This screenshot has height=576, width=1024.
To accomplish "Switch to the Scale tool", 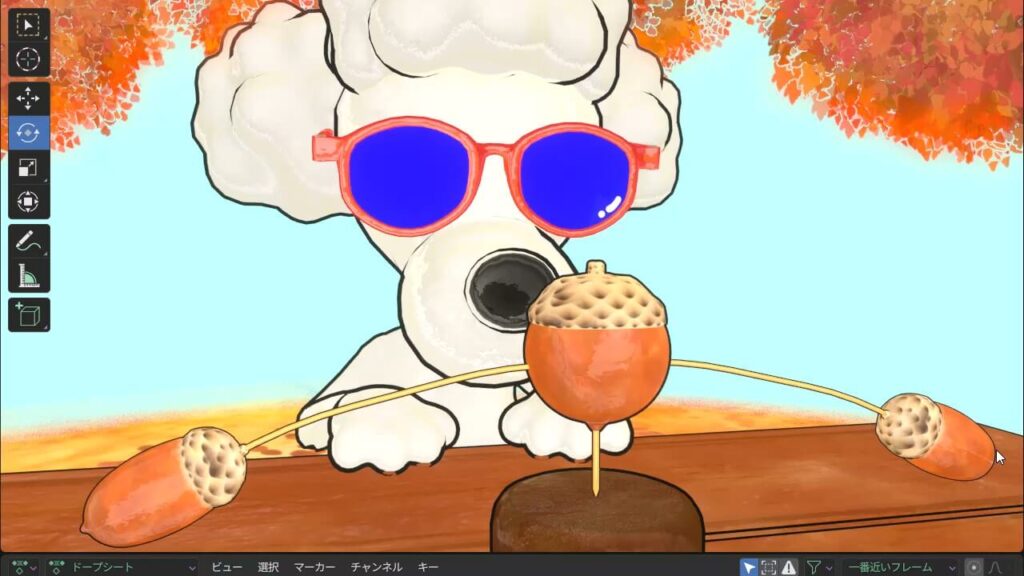I will [x=28, y=167].
